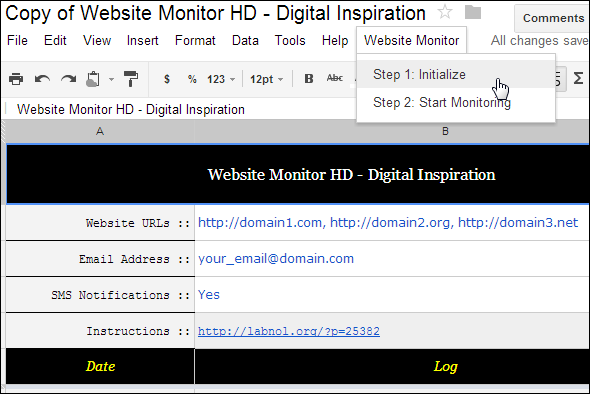Screen dimensions: 590x394
Task: Click the folder icon beside title
Action: pos(473,12)
